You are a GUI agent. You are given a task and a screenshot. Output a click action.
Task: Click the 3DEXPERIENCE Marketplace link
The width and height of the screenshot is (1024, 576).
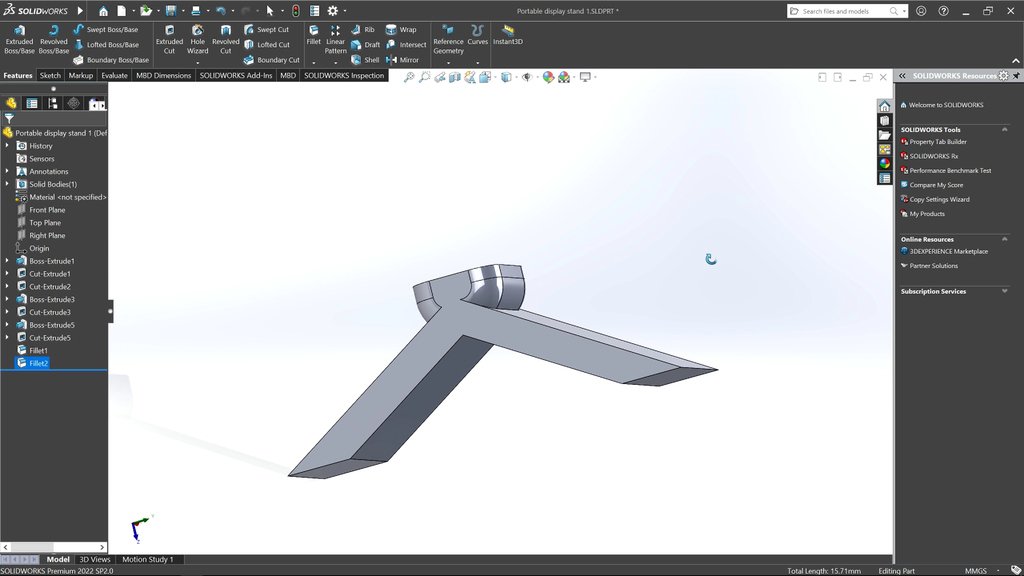[948, 251]
